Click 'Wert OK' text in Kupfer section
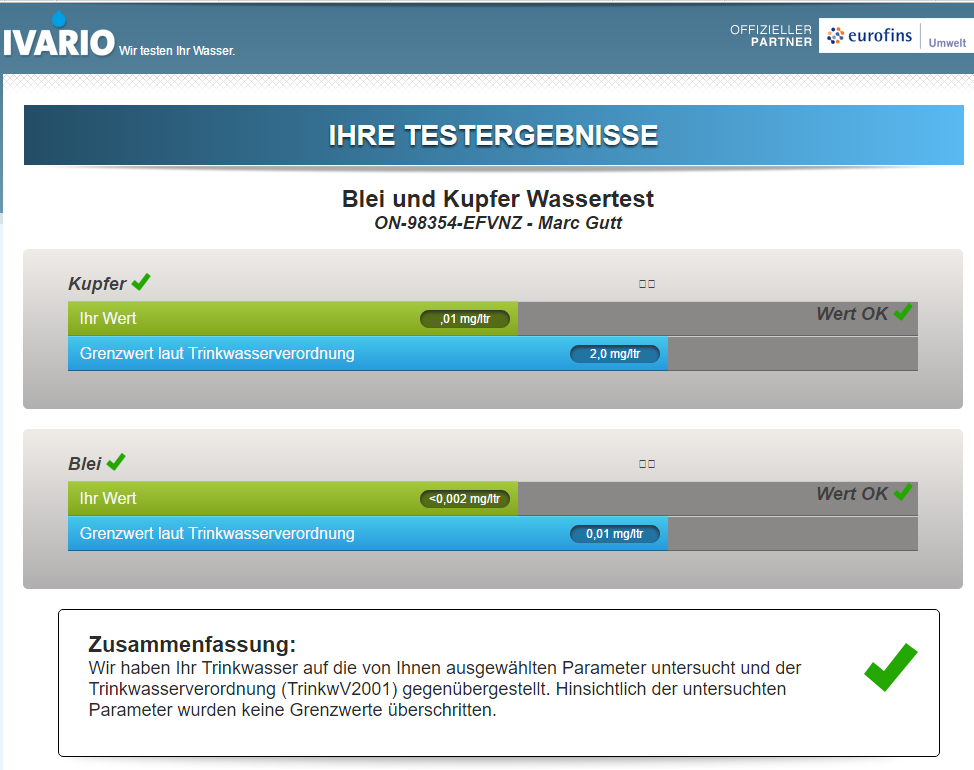The image size is (974, 770). [852, 314]
